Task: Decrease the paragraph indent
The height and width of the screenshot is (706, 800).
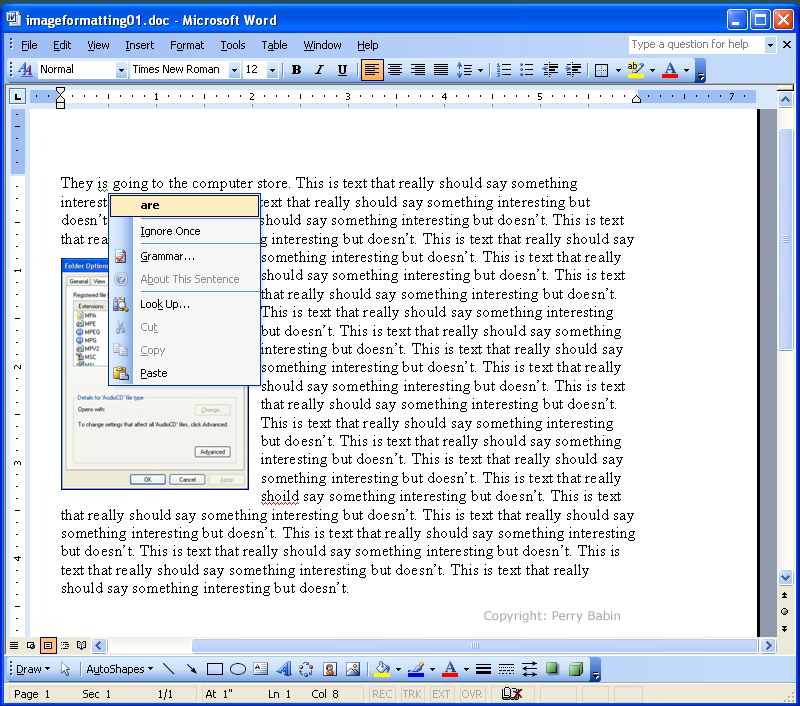Action: (550, 69)
